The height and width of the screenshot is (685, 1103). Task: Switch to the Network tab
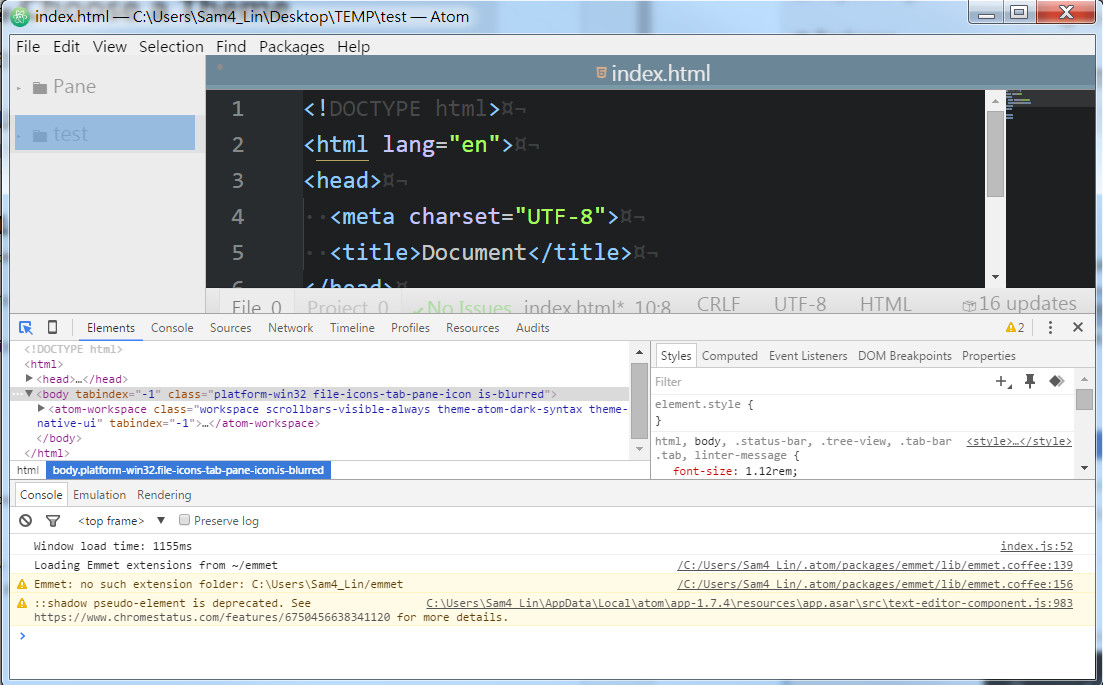291,328
